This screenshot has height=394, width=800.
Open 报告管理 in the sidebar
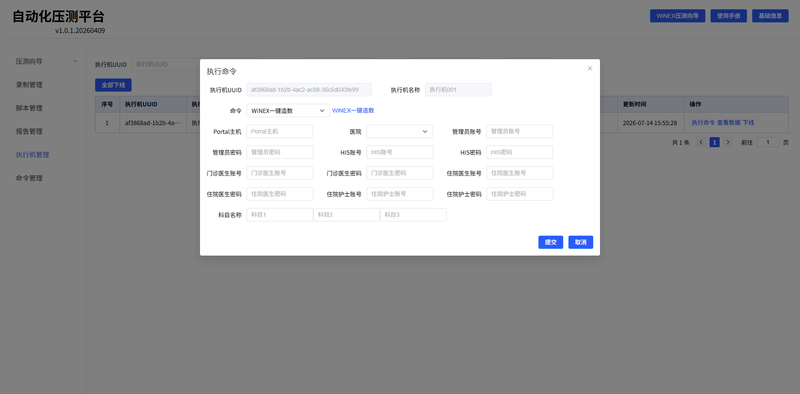pyautogui.click(x=29, y=132)
